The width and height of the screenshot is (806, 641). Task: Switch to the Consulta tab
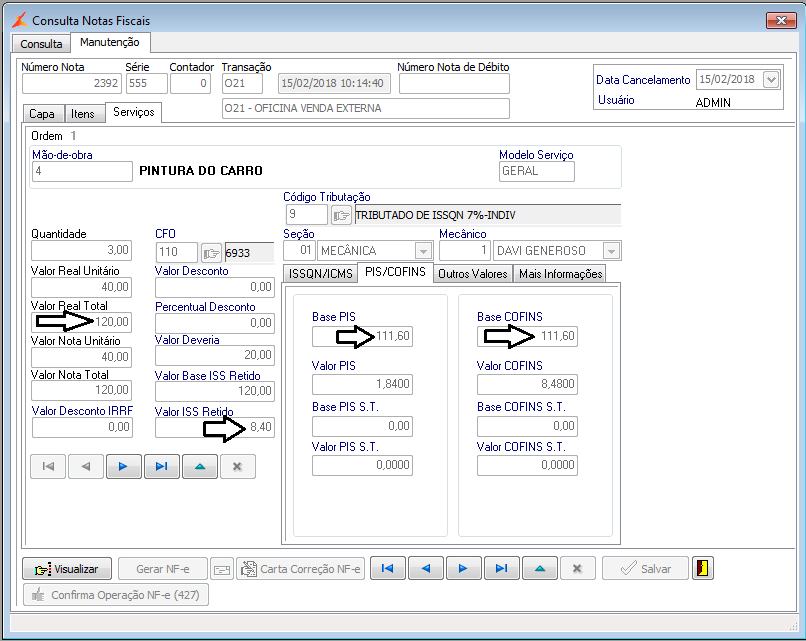[41, 44]
